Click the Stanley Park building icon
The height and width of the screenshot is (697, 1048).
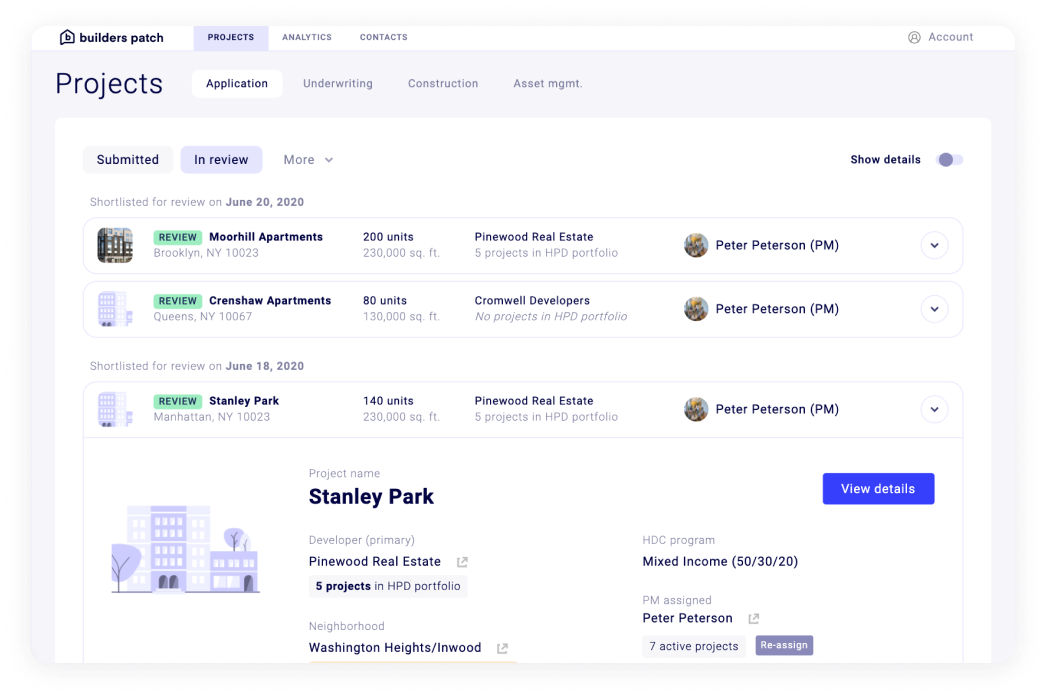pos(115,409)
